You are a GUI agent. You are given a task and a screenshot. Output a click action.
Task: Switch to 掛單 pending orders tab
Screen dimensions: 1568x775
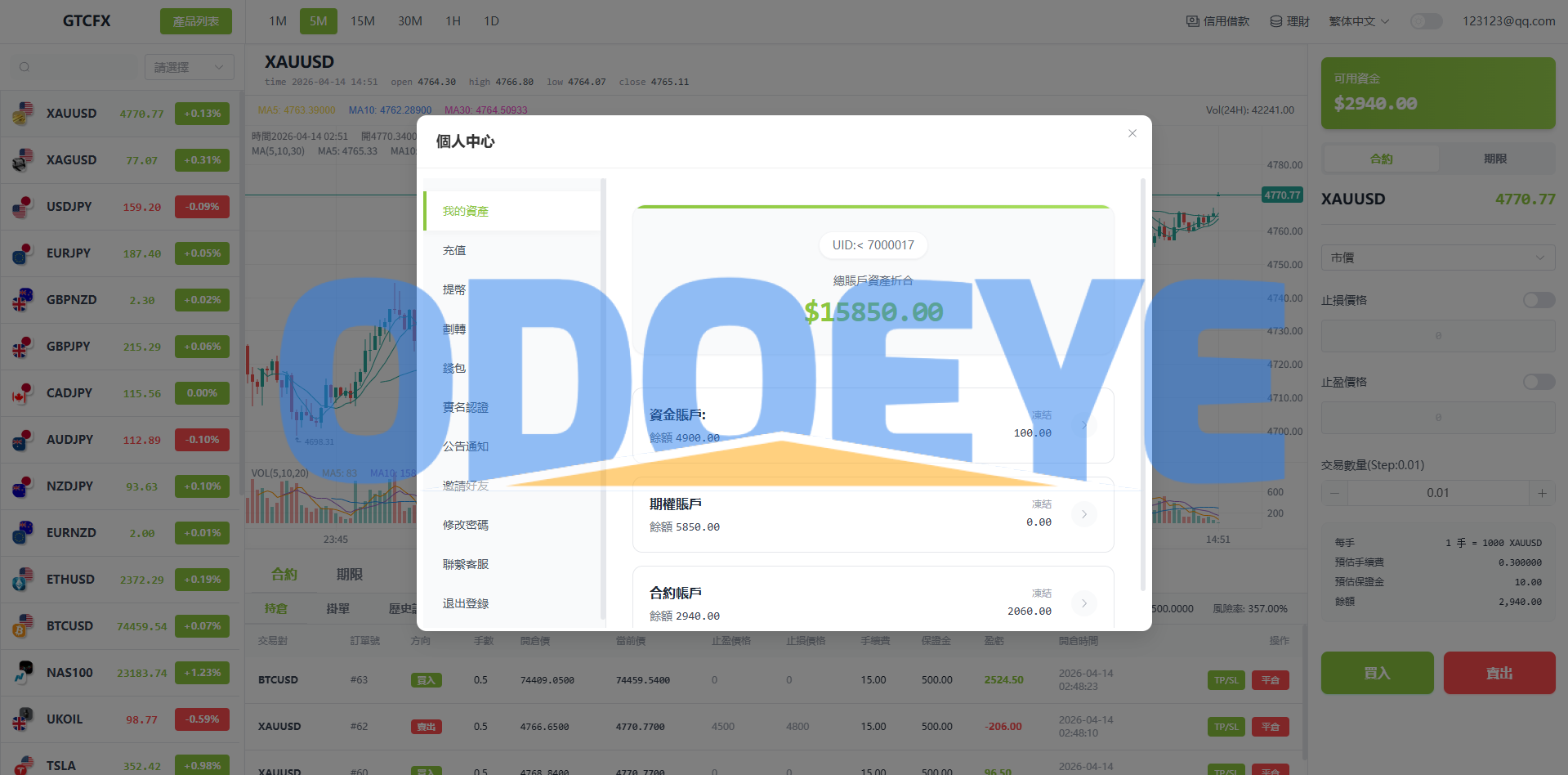(337, 608)
